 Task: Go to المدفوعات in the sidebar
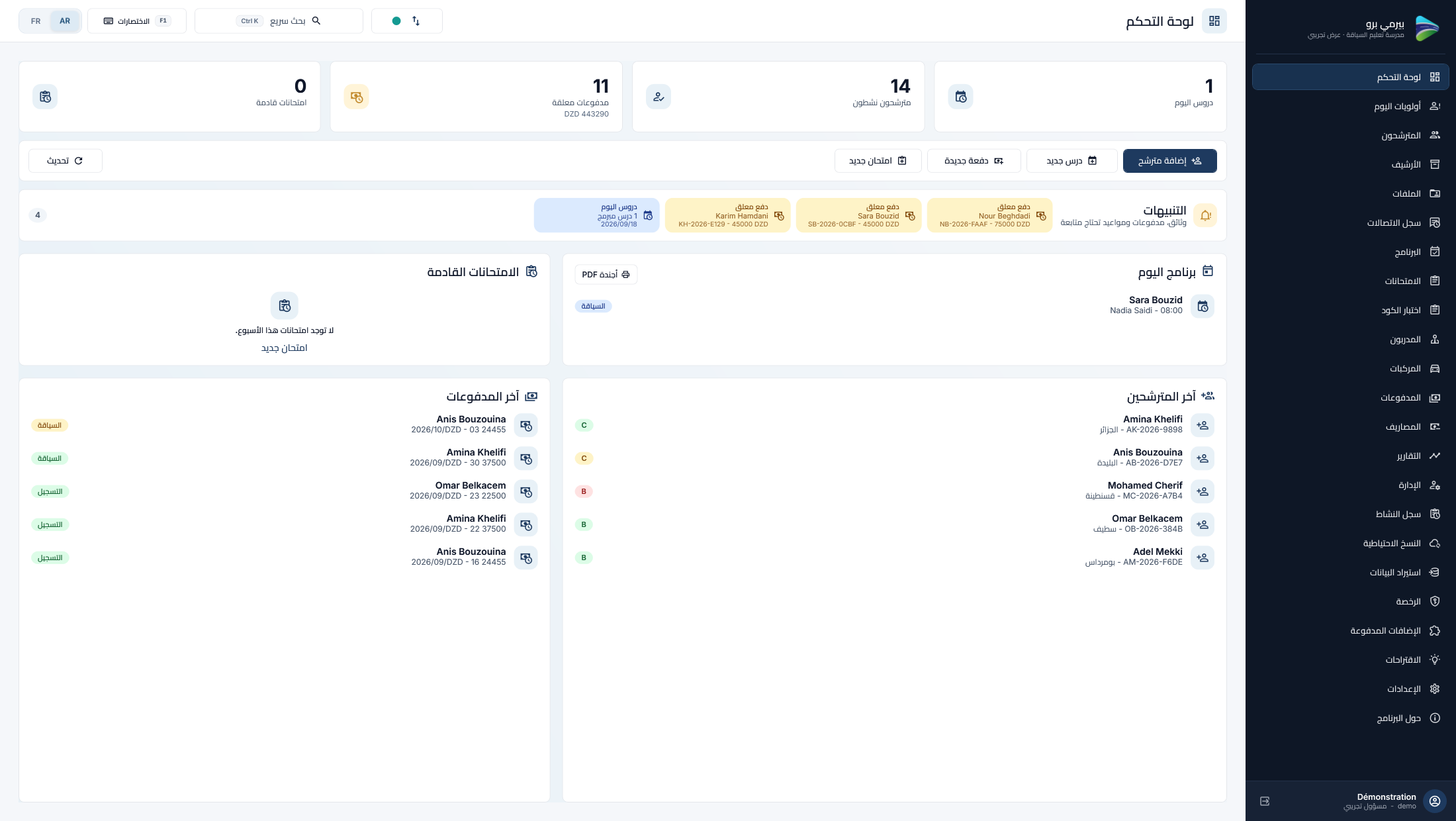point(1350,397)
